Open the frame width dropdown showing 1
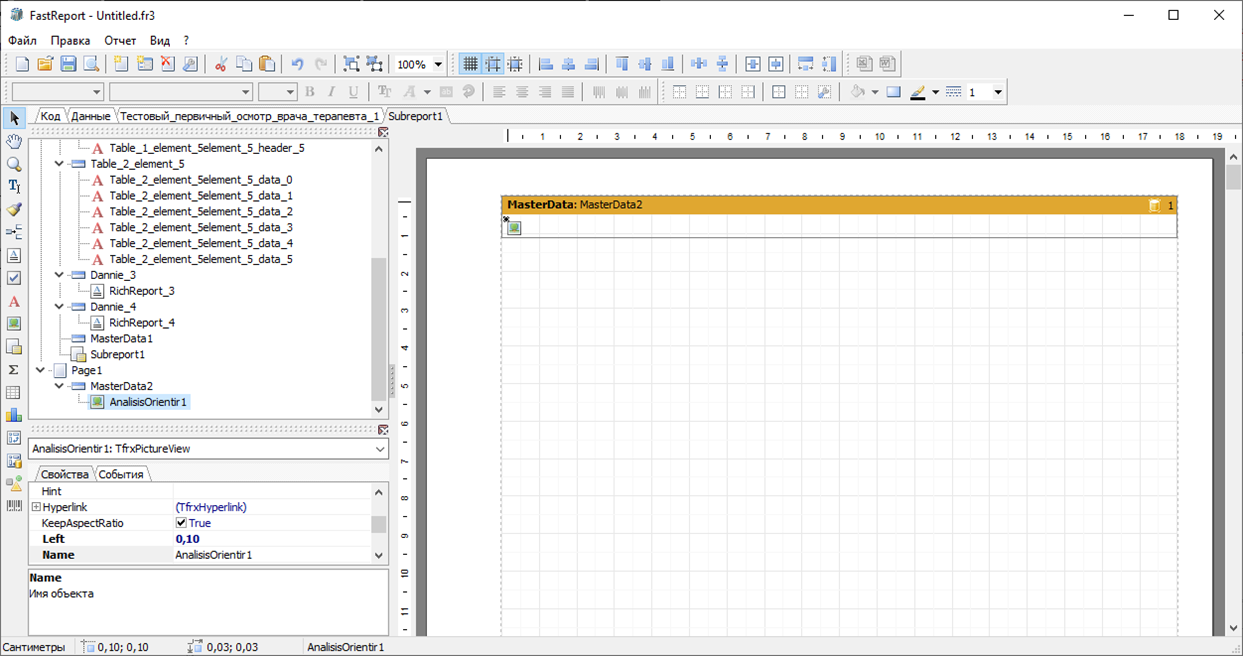This screenshot has width=1243, height=656. (998, 92)
